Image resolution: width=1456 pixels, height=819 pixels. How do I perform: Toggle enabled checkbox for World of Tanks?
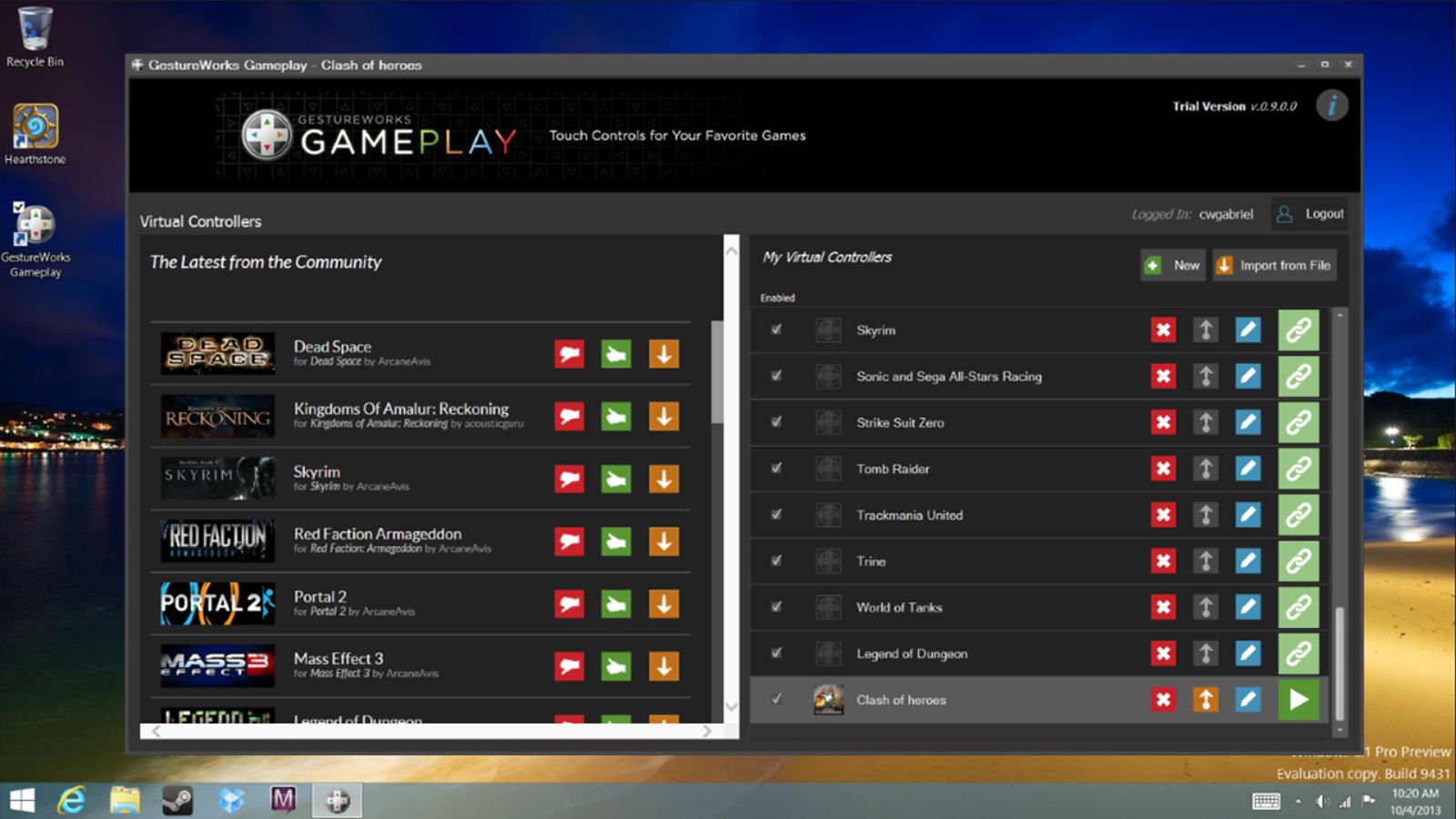(x=776, y=607)
